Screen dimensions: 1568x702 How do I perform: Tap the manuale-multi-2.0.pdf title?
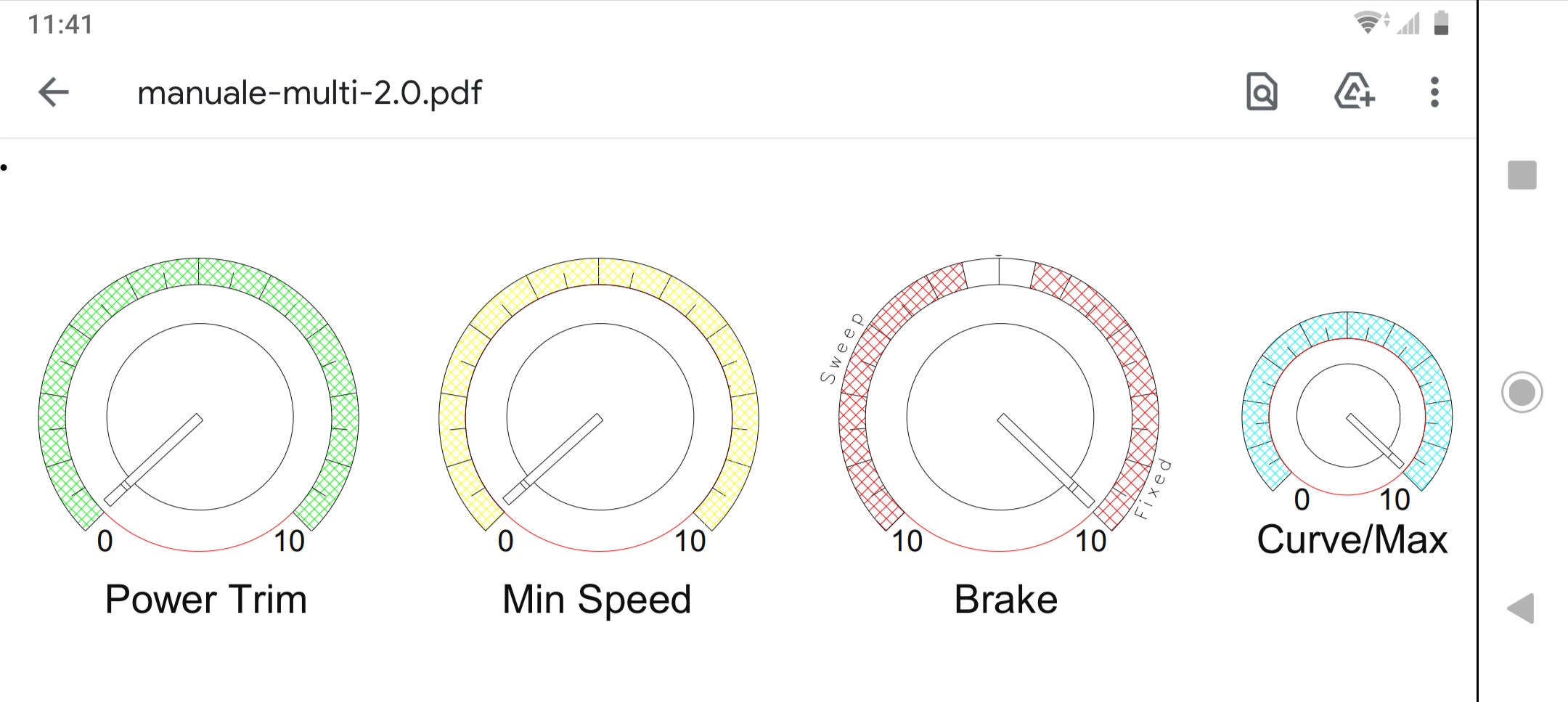click(x=309, y=93)
